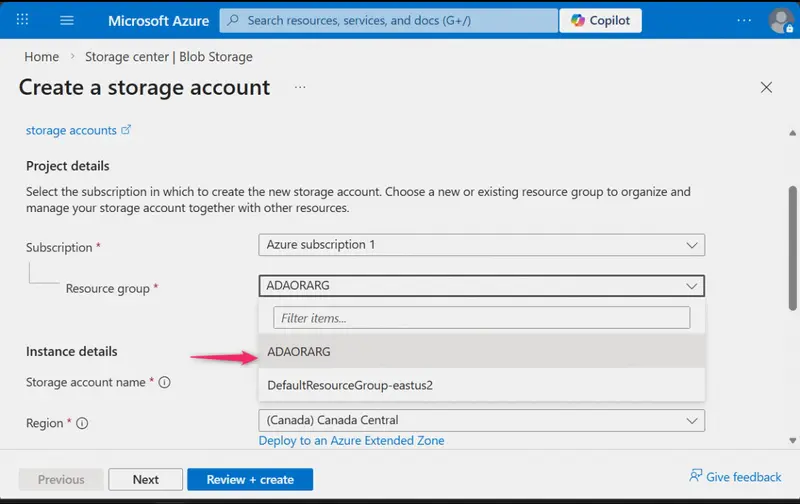Viewport: 800px width, 504px height.
Task: Click the Filter items field
Action: pyautogui.click(x=482, y=318)
